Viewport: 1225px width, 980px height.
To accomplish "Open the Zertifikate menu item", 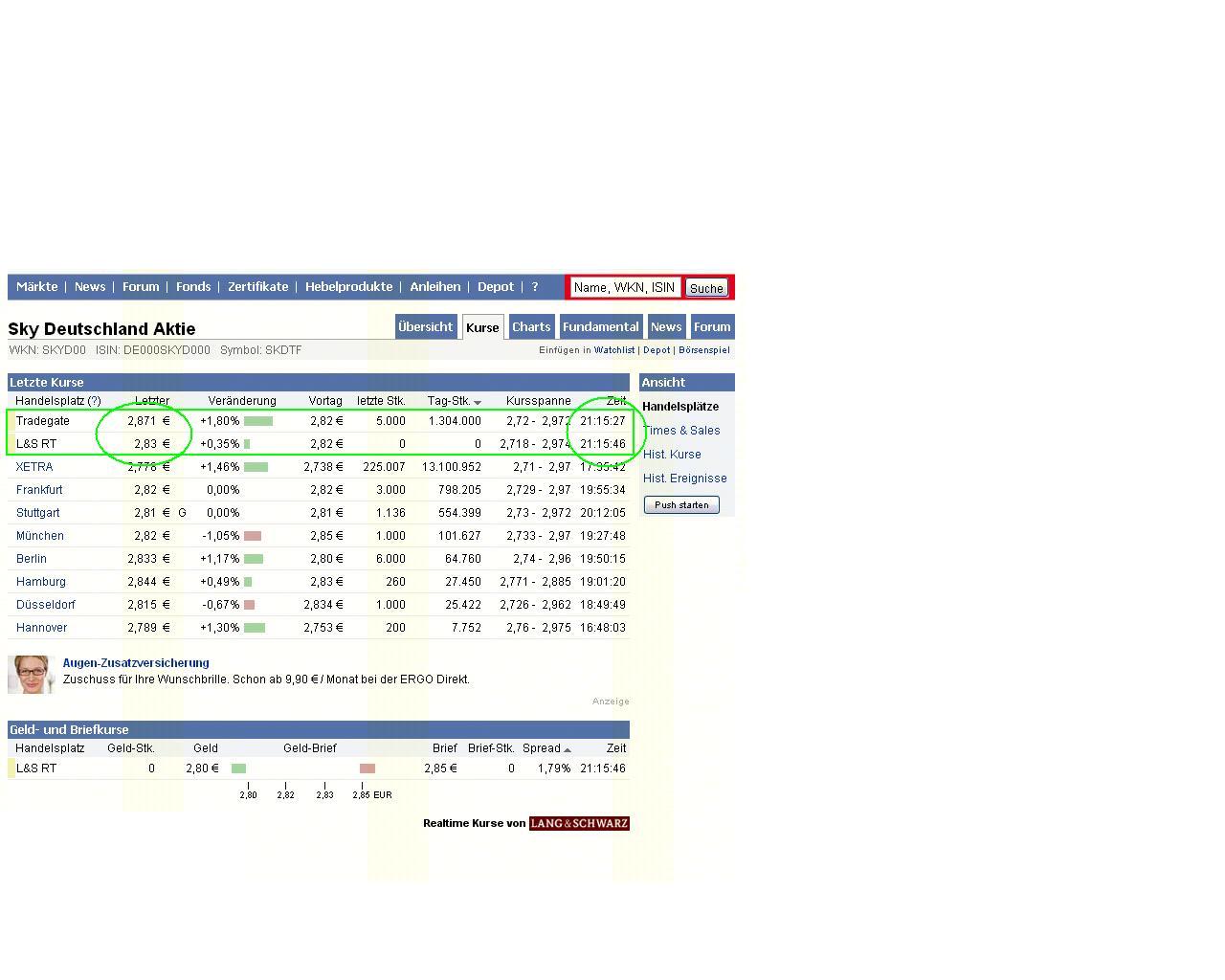I will 257,287.
